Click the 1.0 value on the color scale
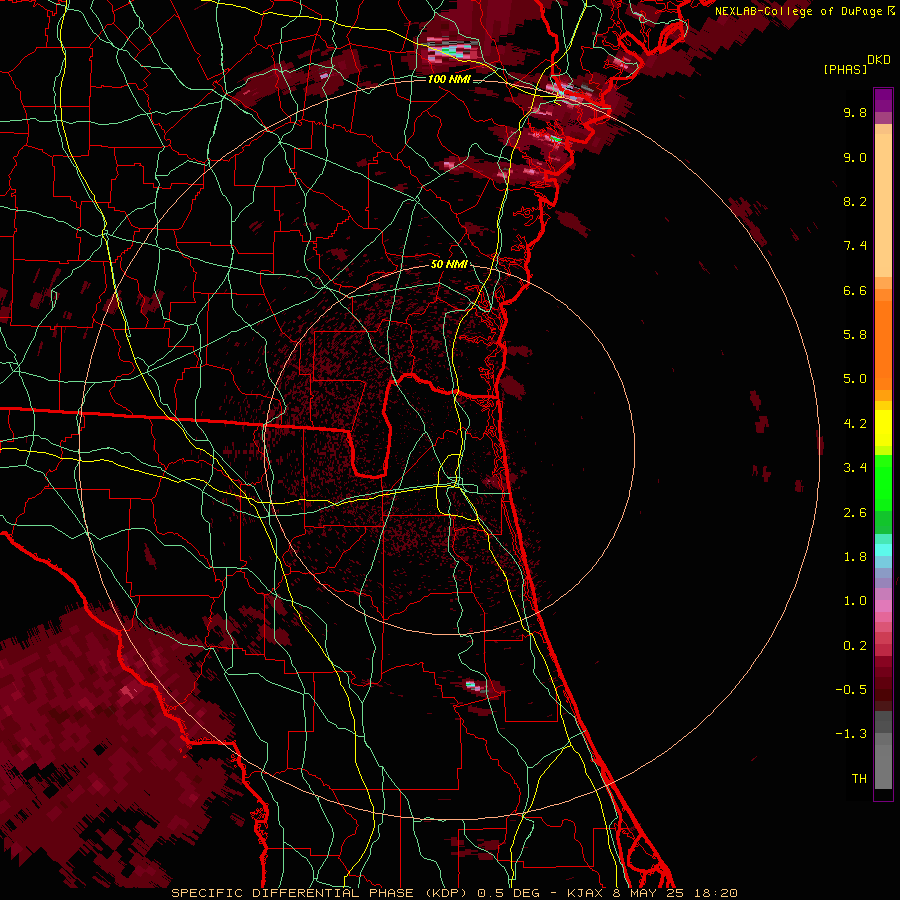This screenshot has height=900, width=900. (x=855, y=601)
